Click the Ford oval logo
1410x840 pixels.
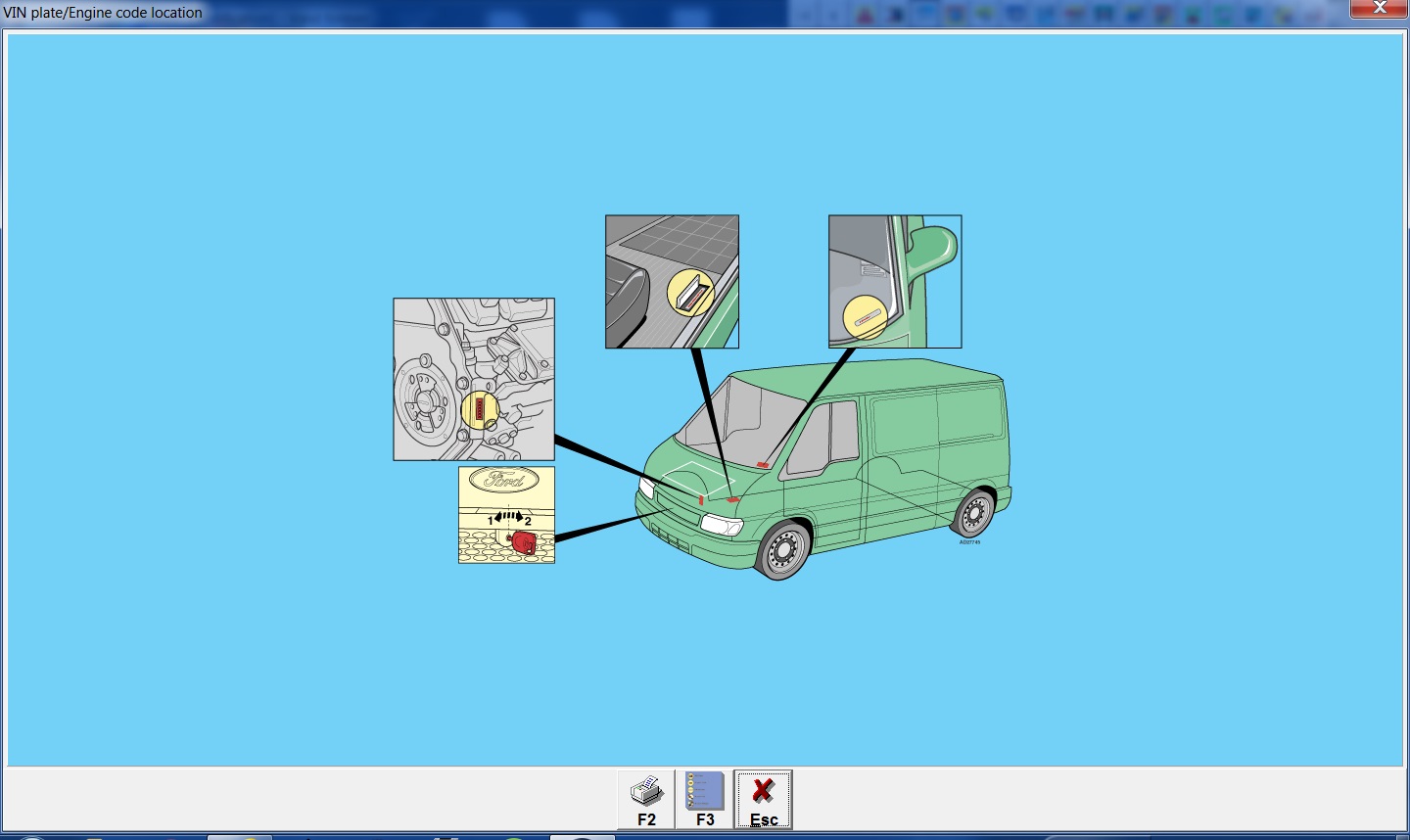[504, 480]
